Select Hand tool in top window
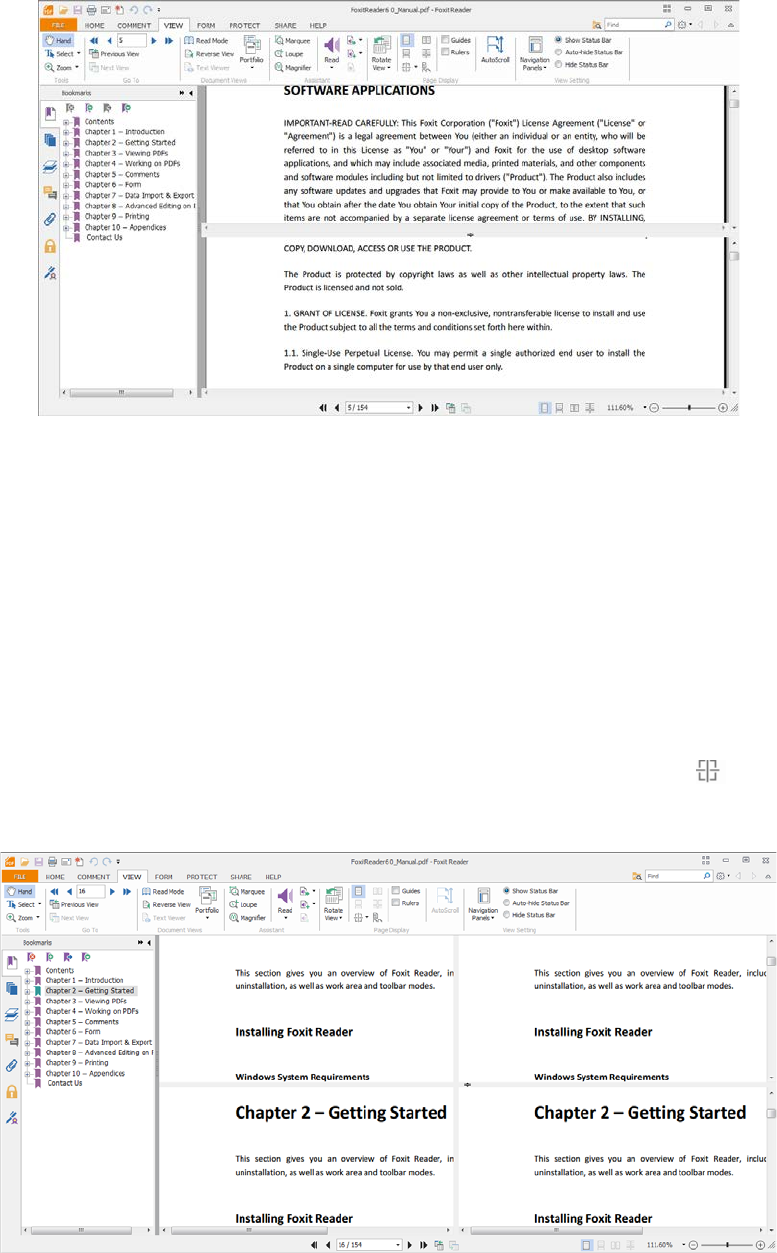The height and width of the screenshot is (1253, 777). [58, 41]
